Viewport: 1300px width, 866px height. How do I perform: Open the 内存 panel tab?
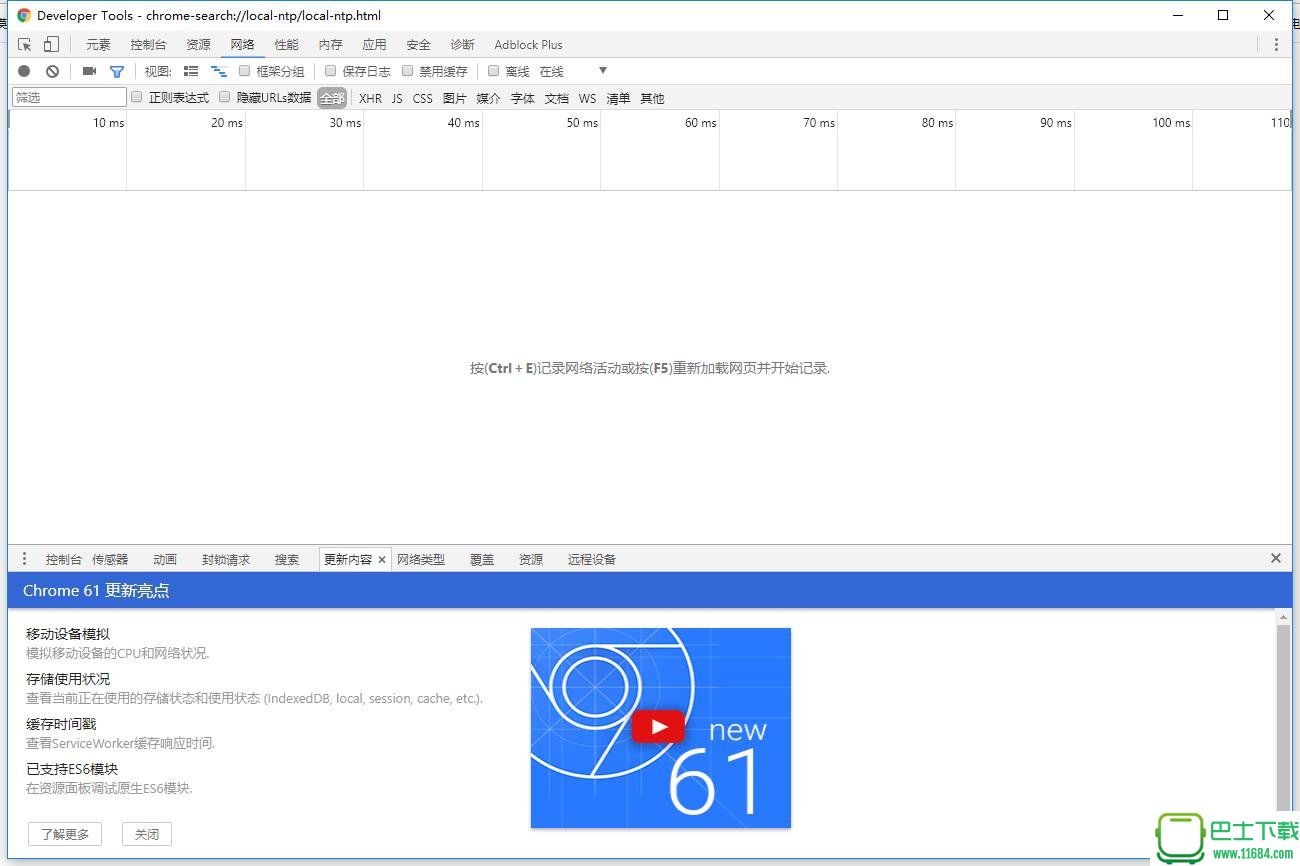330,45
